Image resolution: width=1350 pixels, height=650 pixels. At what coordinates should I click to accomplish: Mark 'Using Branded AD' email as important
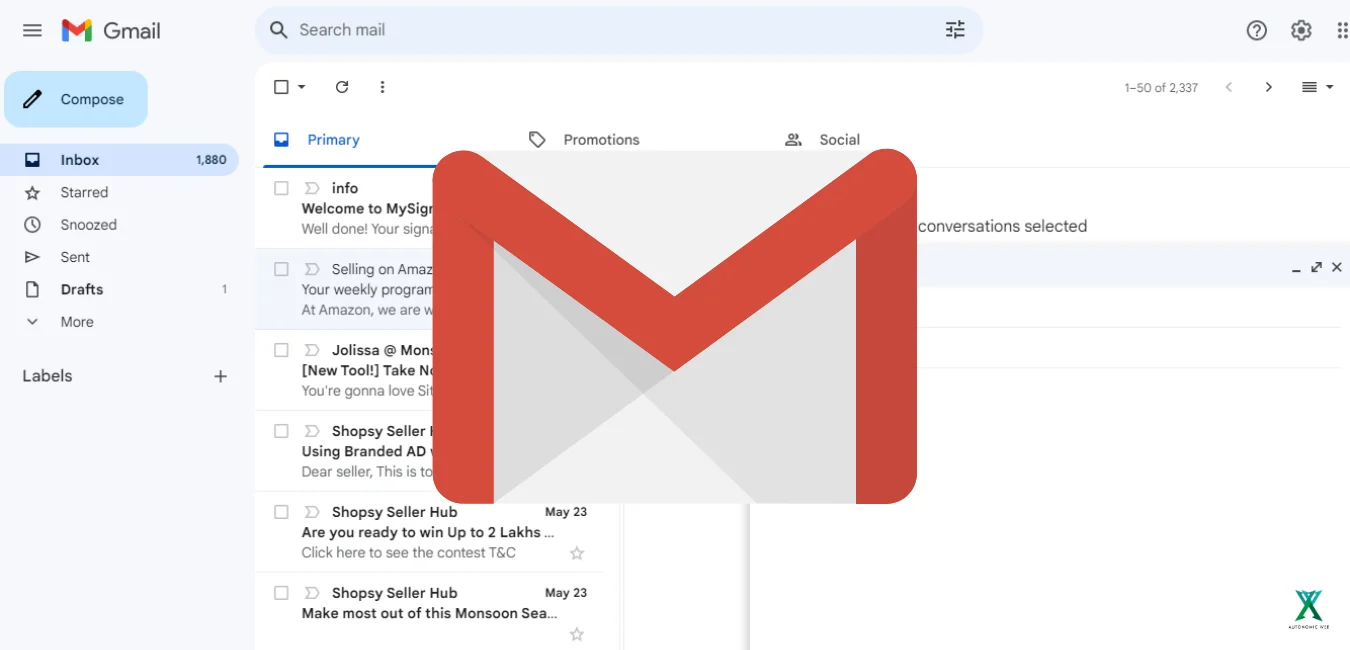coord(312,431)
